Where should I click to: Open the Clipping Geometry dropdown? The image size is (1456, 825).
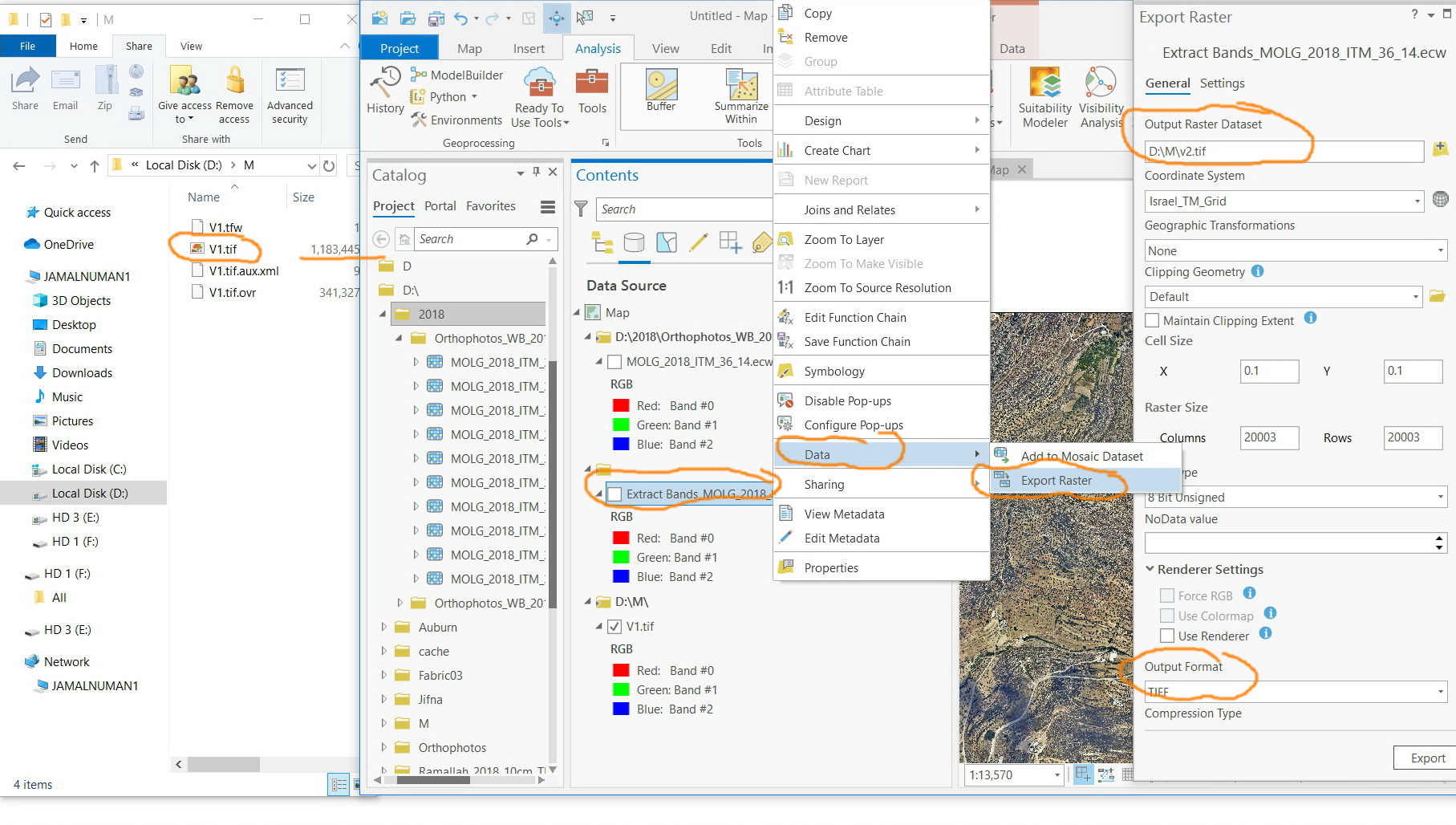pos(1284,297)
